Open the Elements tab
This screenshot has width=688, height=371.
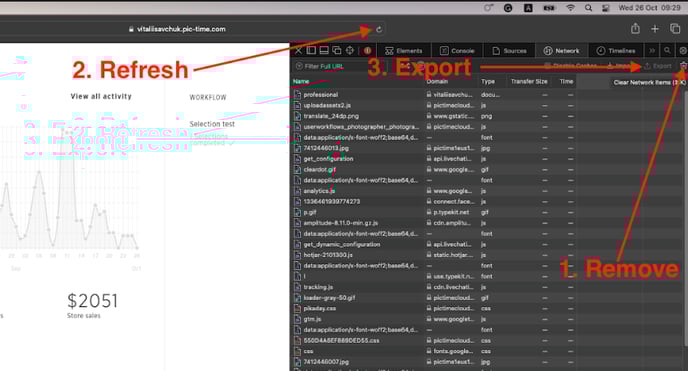click(404, 51)
